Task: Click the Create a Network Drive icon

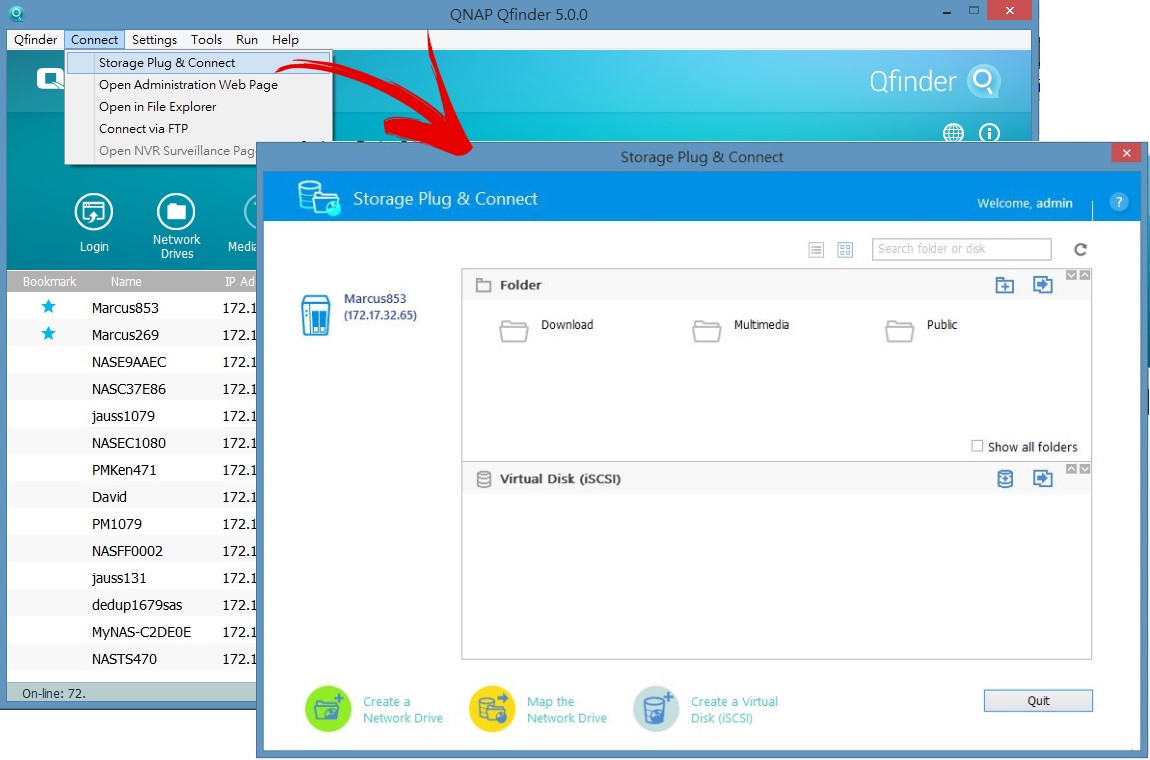Action: (x=326, y=709)
